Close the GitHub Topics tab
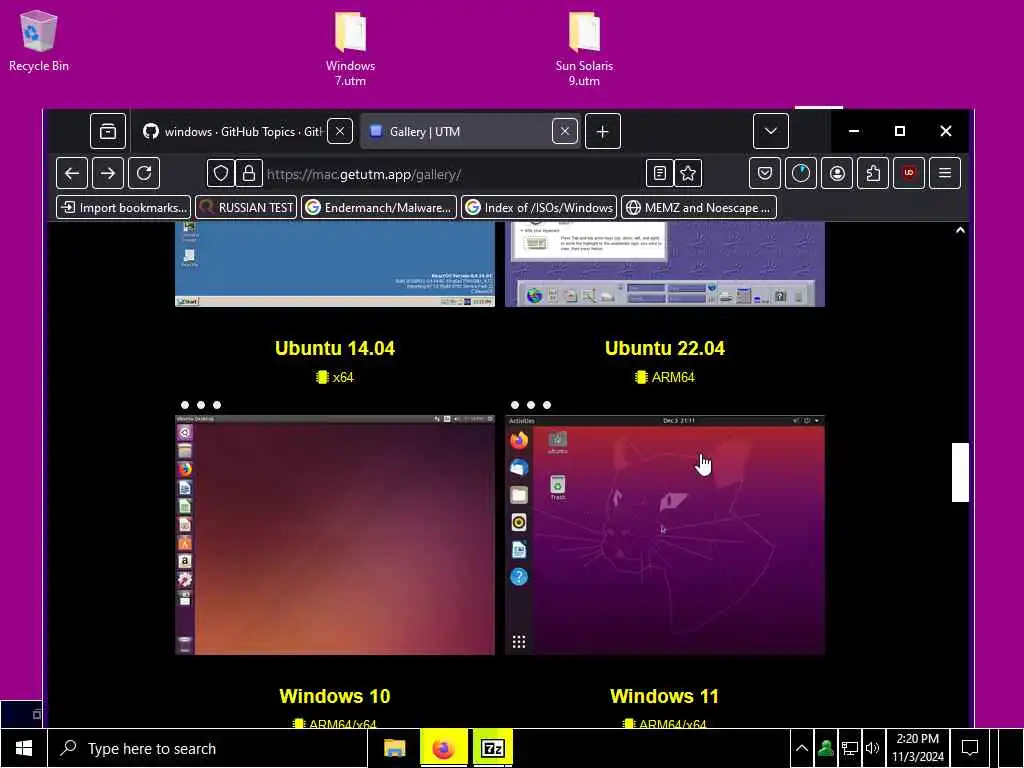Image resolution: width=1024 pixels, height=768 pixels. [340, 131]
